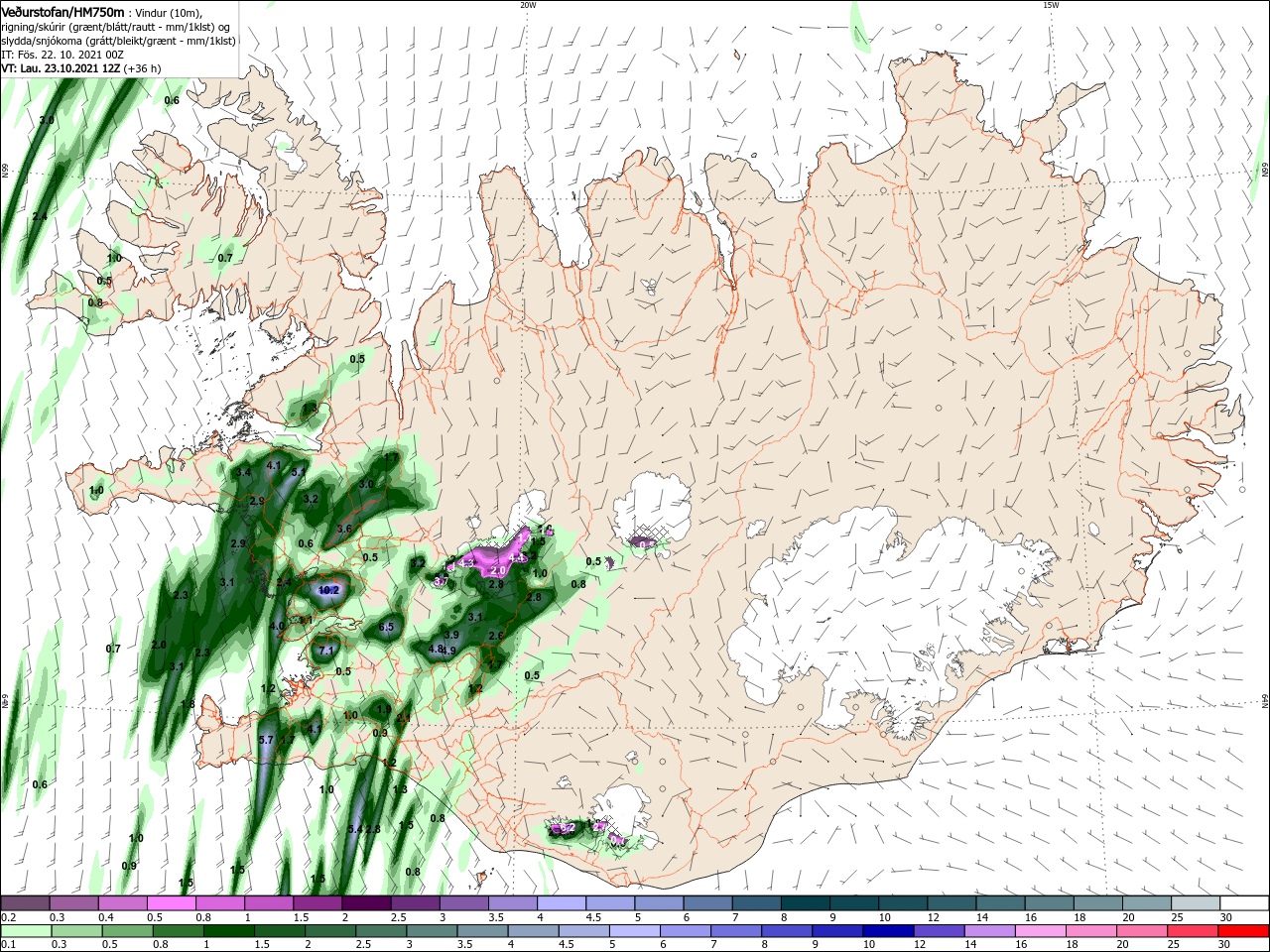The width and height of the screenshot is (1270, 952).
Task: Click the 7.1 precipitation value
Action: click(x=325, y=651)
